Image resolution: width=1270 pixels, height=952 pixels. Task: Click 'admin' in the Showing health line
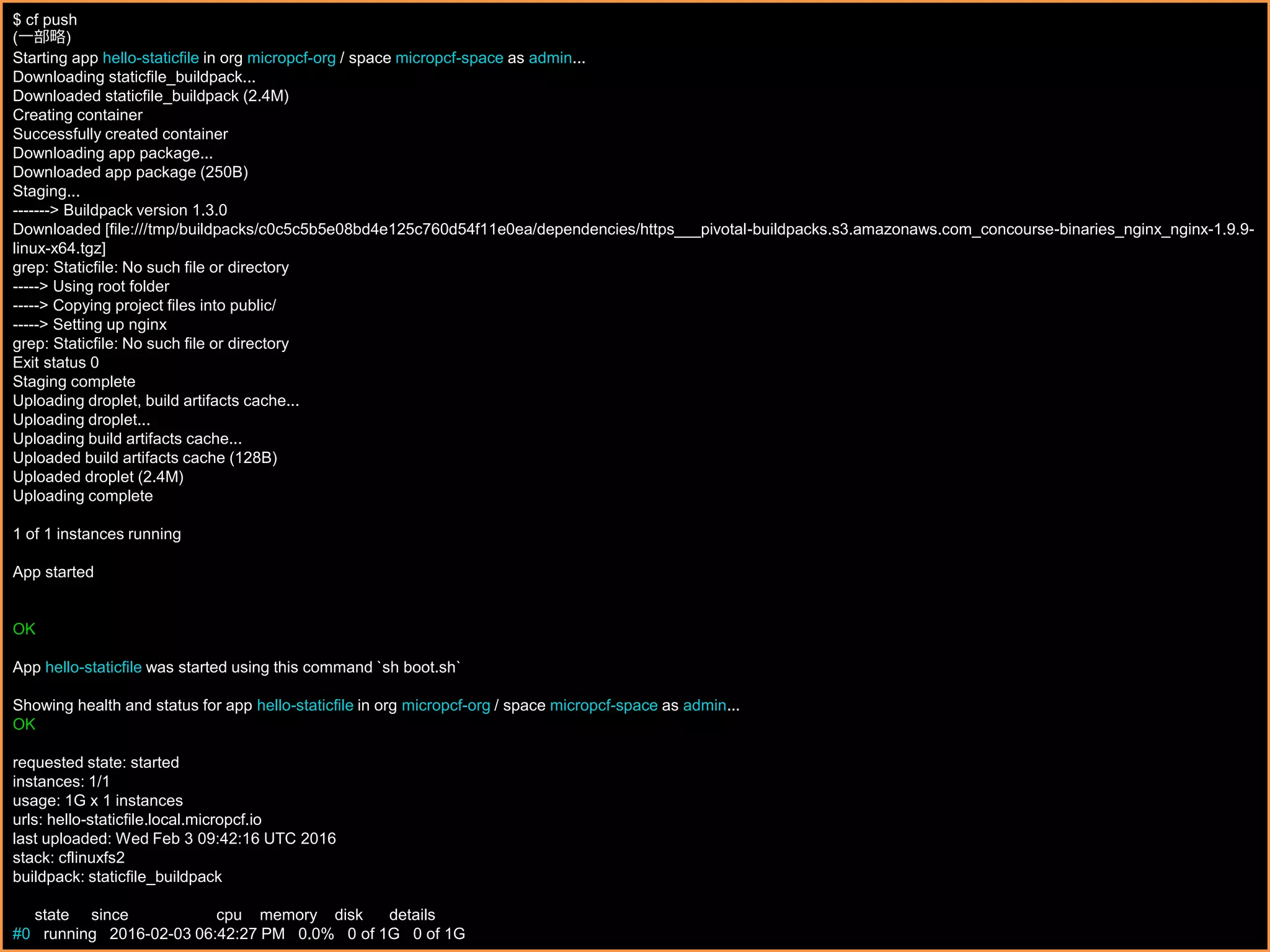pyautogui.click(x=704, y=706)
